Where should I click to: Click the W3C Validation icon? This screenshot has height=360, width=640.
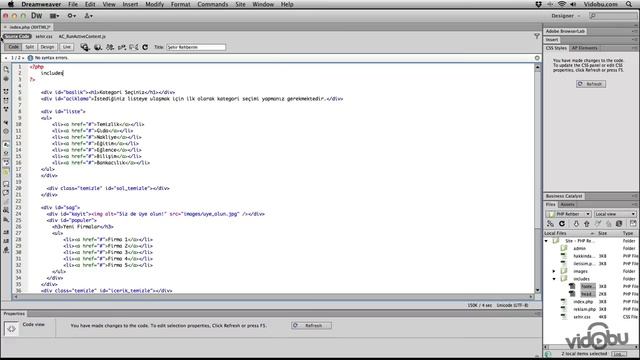(122, 47)
